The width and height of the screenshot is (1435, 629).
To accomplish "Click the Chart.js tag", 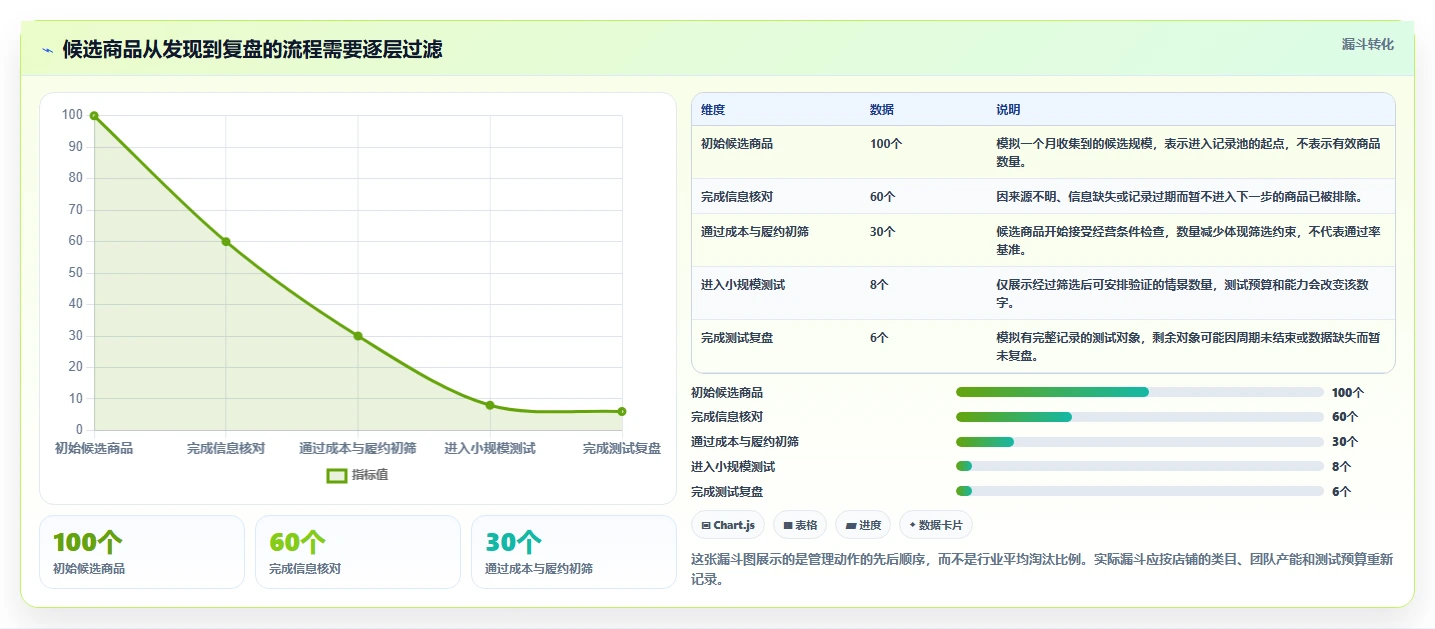I will [x=729, y=525].
